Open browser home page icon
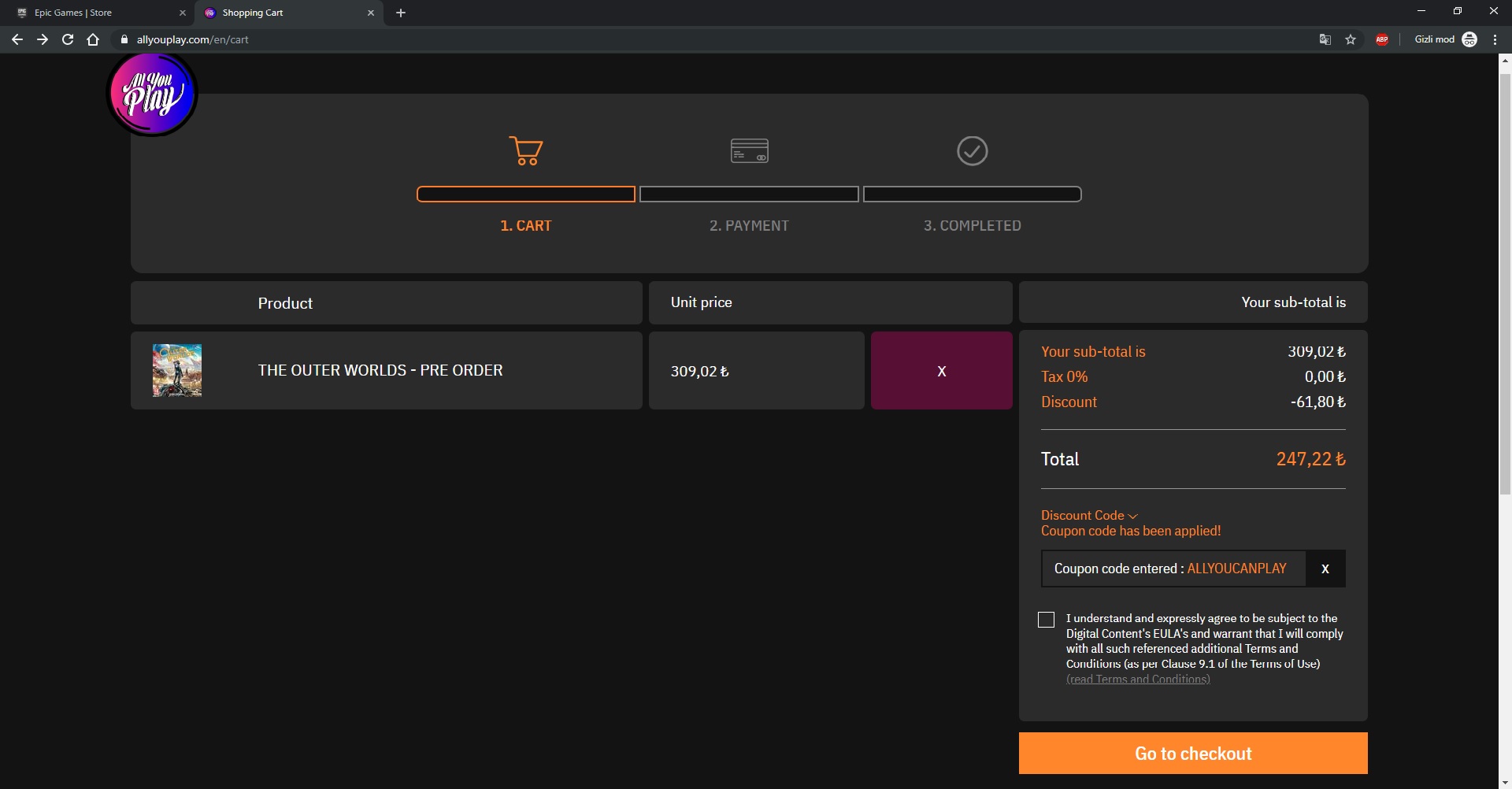The width and height of the screenshot is (1512, 789). (93, 39)
